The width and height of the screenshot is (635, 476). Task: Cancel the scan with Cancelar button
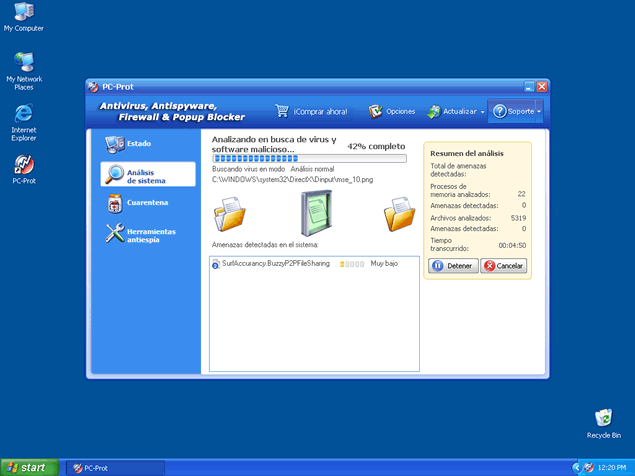(x=504, y=266)
